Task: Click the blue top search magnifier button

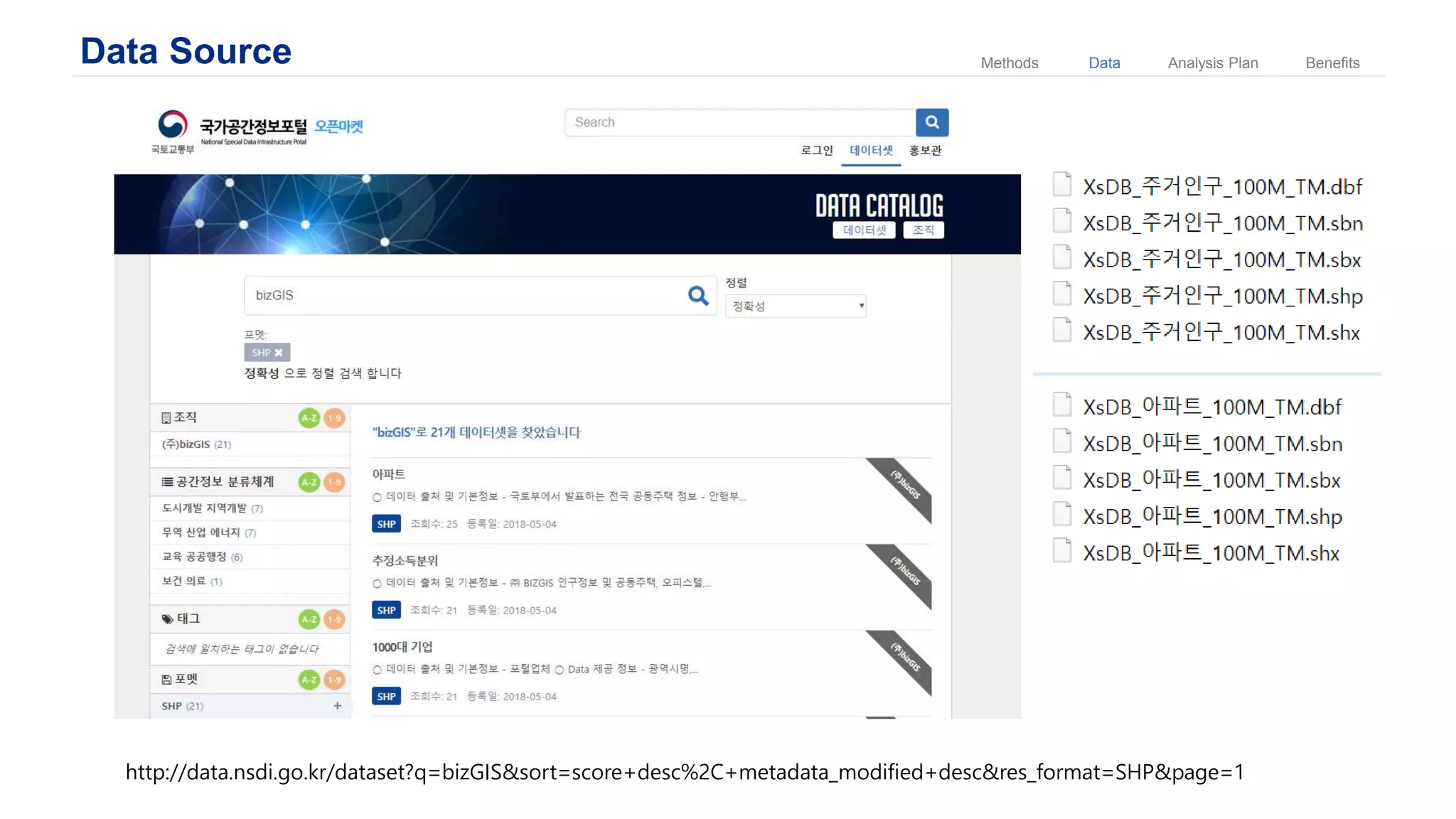Action: tap(931, 122)
